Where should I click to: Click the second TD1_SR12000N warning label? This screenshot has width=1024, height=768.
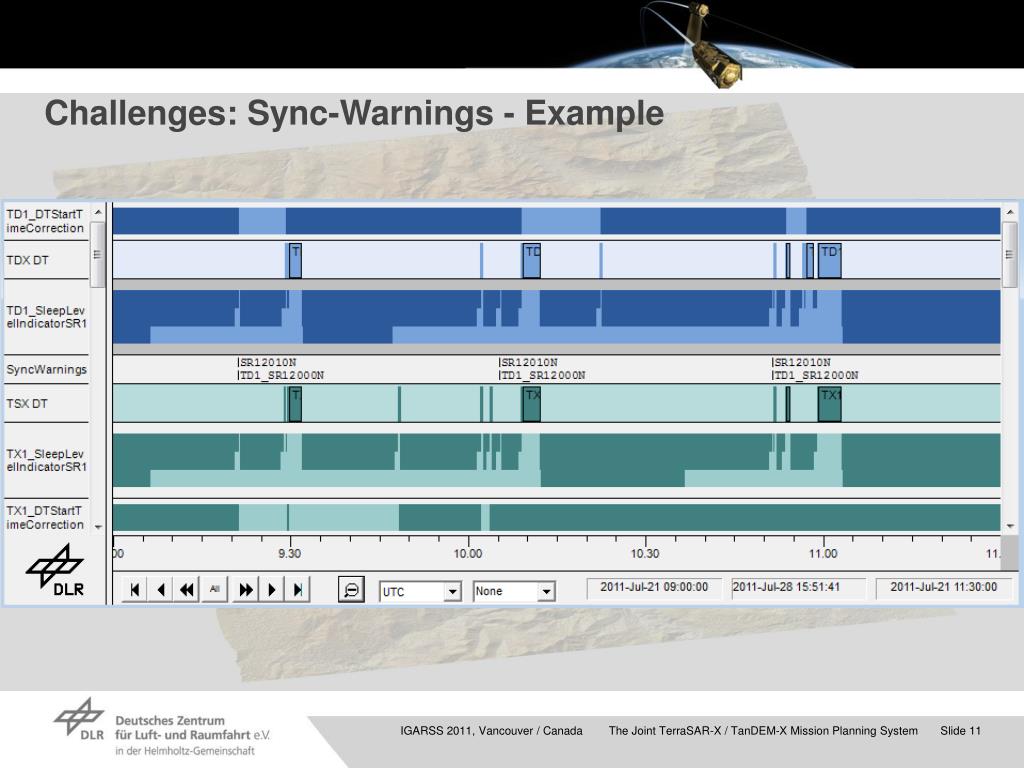tap(543, 376)
